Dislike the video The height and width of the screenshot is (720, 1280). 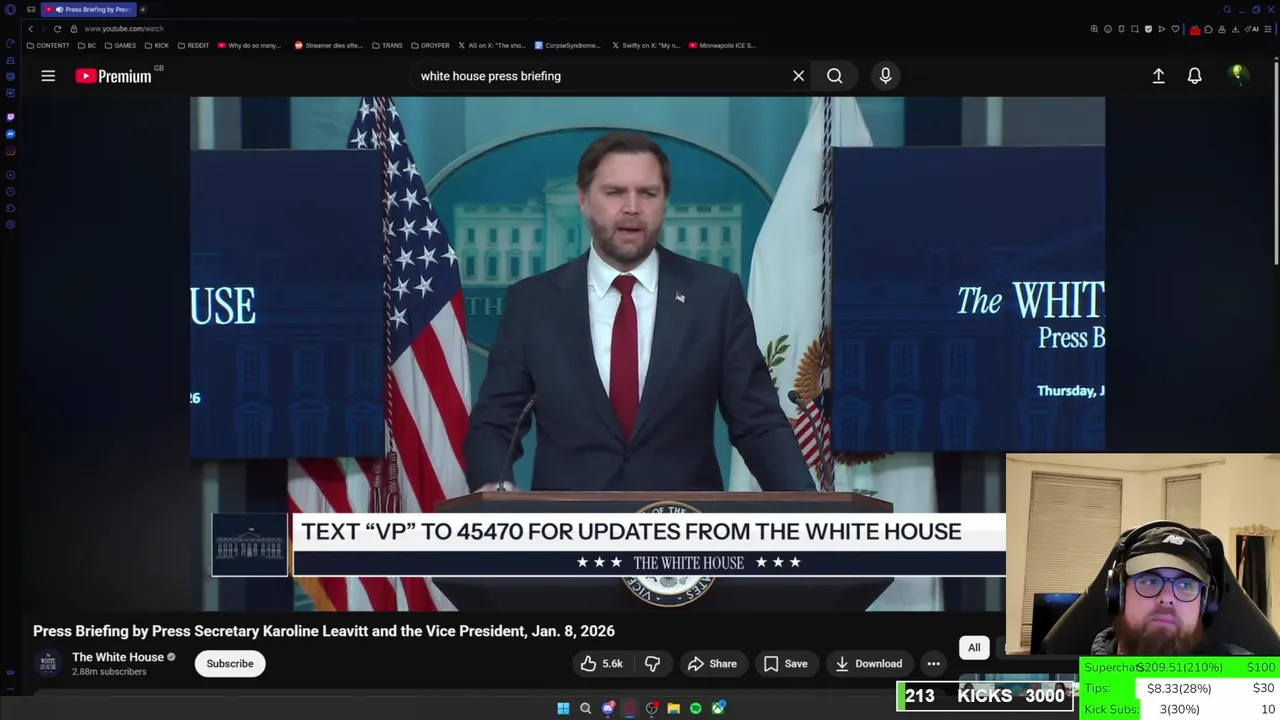[652, 663]
